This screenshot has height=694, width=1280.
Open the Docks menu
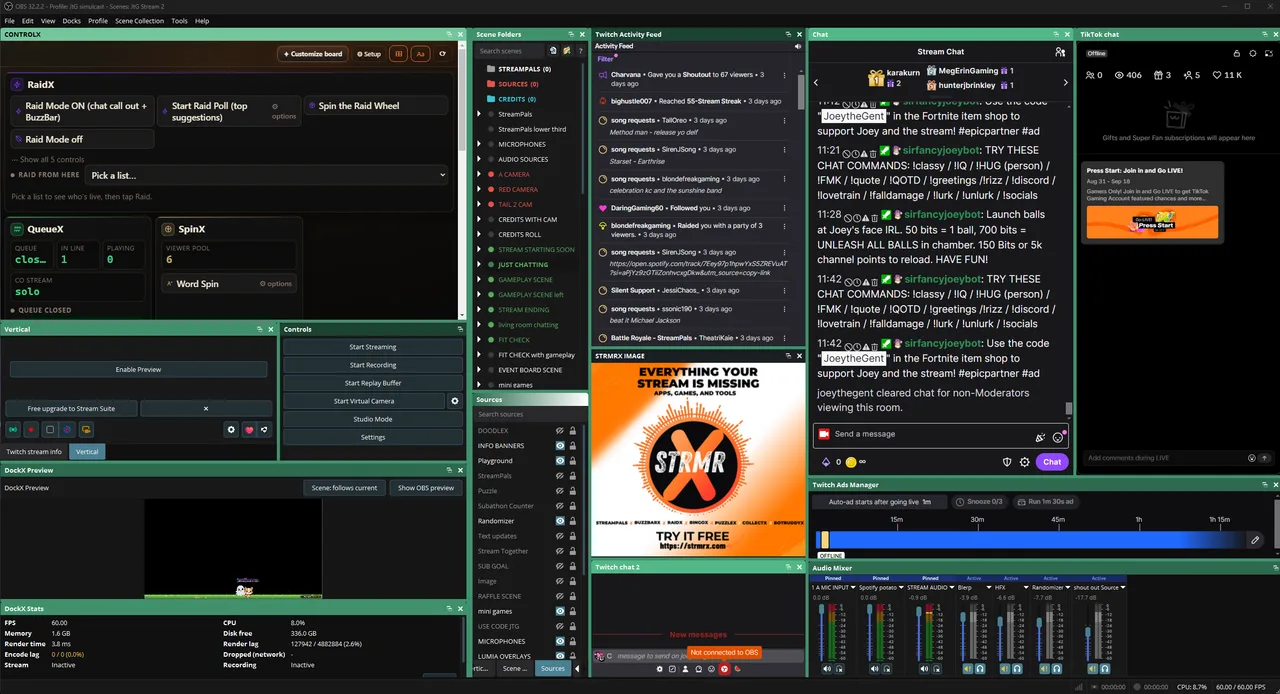tap(72, 21)
